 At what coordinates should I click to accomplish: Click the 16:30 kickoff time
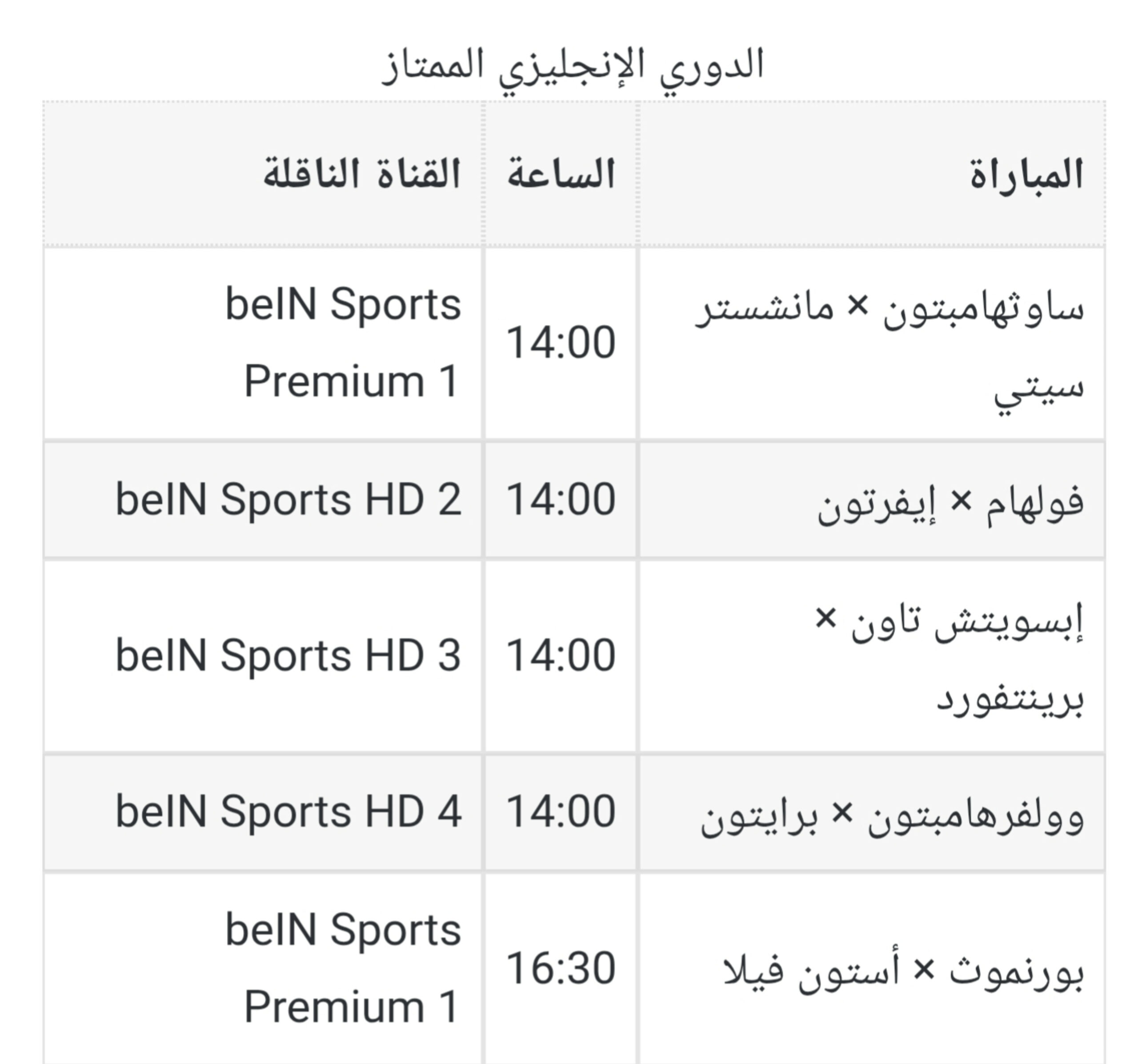coord(561,969)
